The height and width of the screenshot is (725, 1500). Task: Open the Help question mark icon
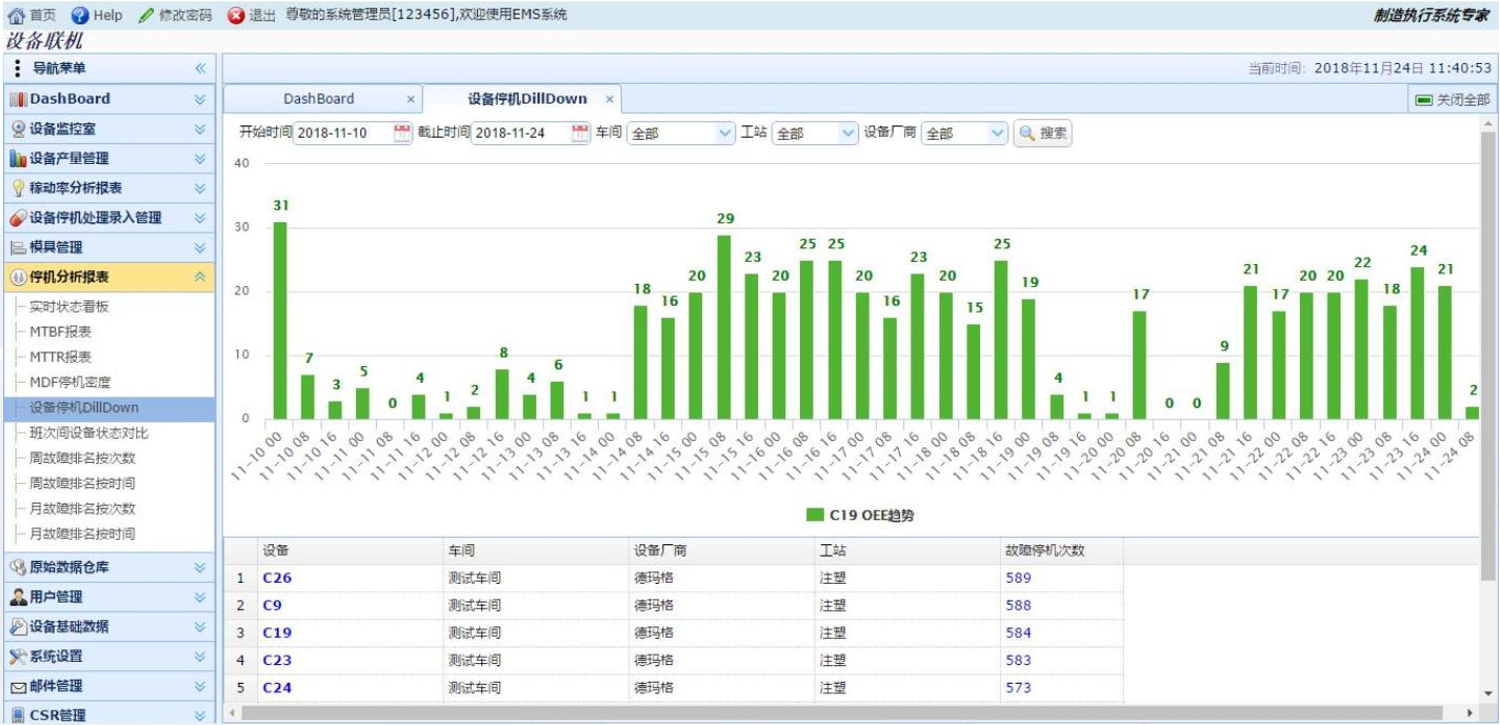point(80,15)
